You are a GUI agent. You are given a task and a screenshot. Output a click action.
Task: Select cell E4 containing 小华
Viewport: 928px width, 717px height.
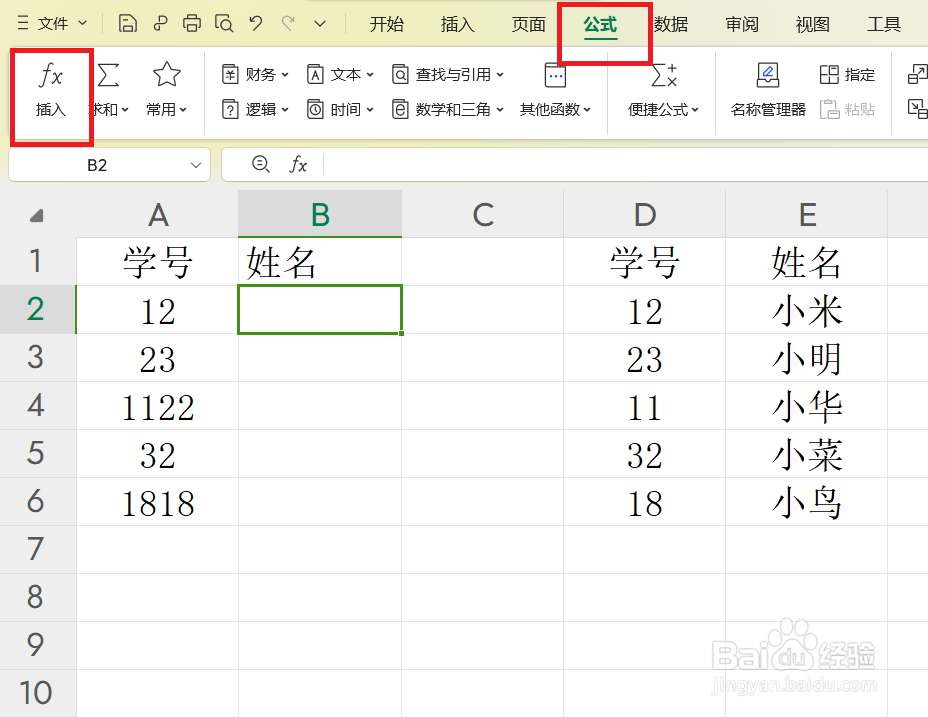click(807, 406)
